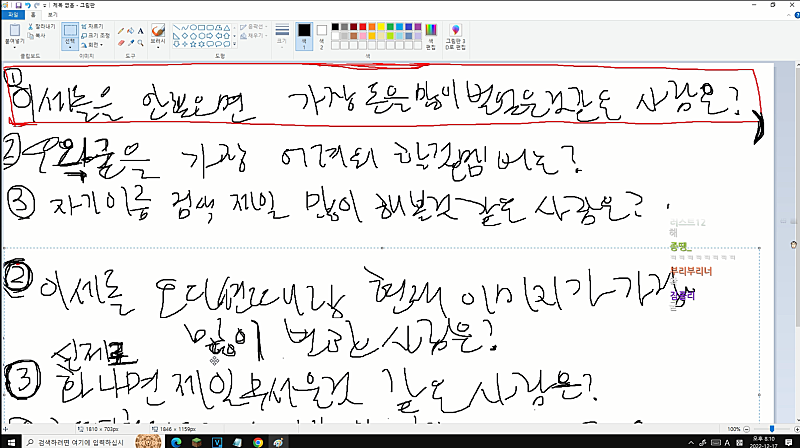800x448 pixels.
Task: Choose the Oval shape in shapes gallery
Action: (193, 28)
